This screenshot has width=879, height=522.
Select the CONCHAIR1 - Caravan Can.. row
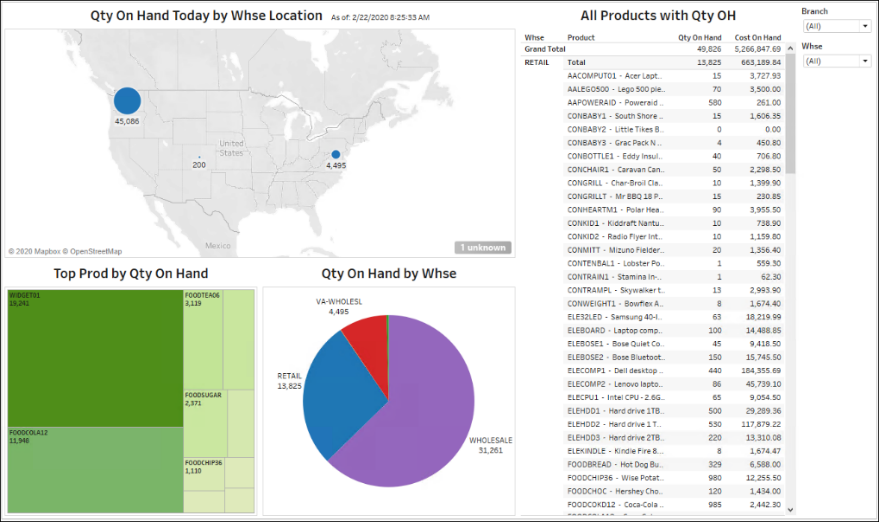(674, 169)
